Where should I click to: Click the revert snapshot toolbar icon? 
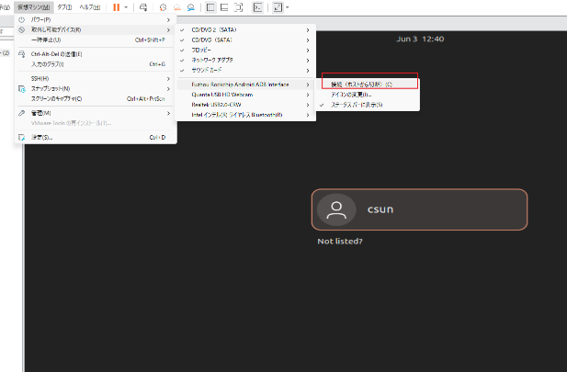[177, 7]
